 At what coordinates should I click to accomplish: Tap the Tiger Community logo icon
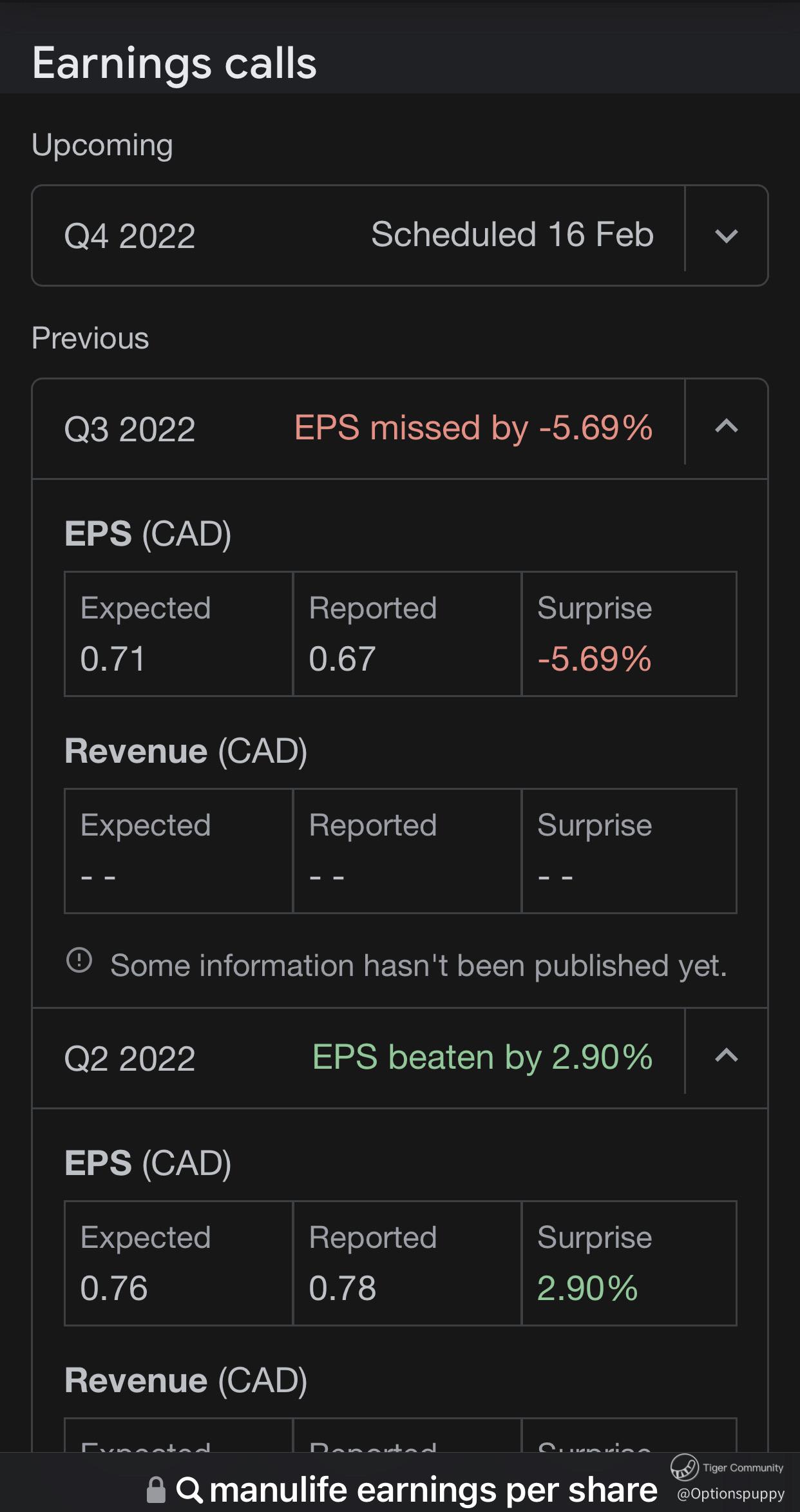coord(684,1467)
